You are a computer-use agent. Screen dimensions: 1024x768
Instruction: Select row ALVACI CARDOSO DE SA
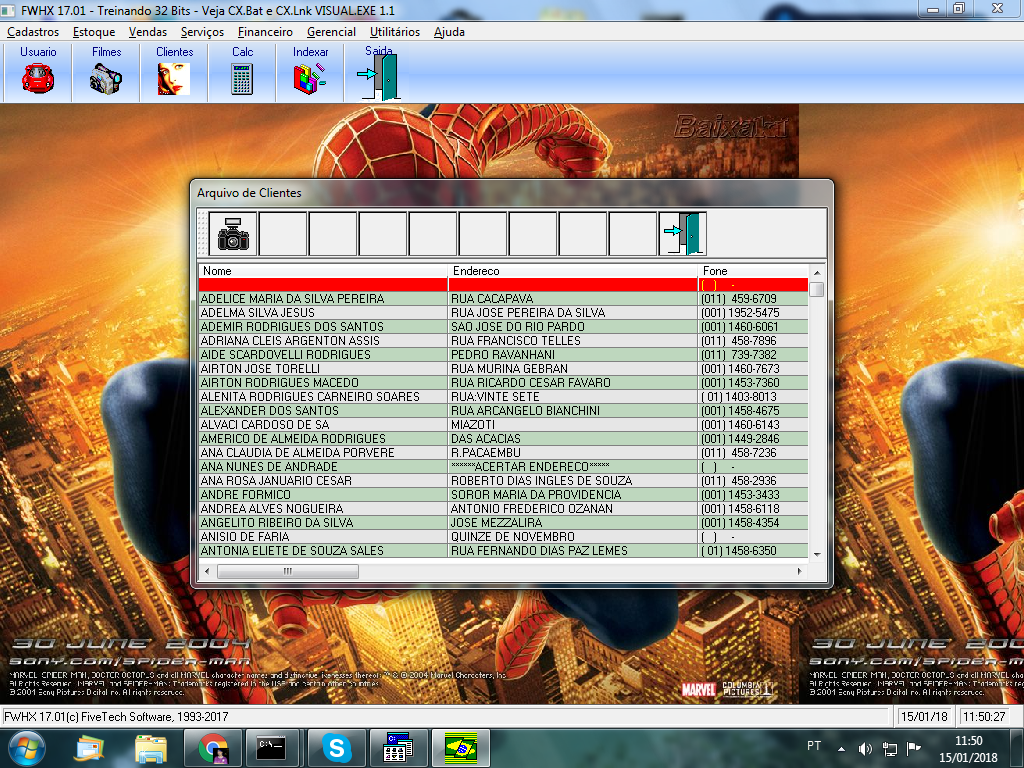pos(503,425)
